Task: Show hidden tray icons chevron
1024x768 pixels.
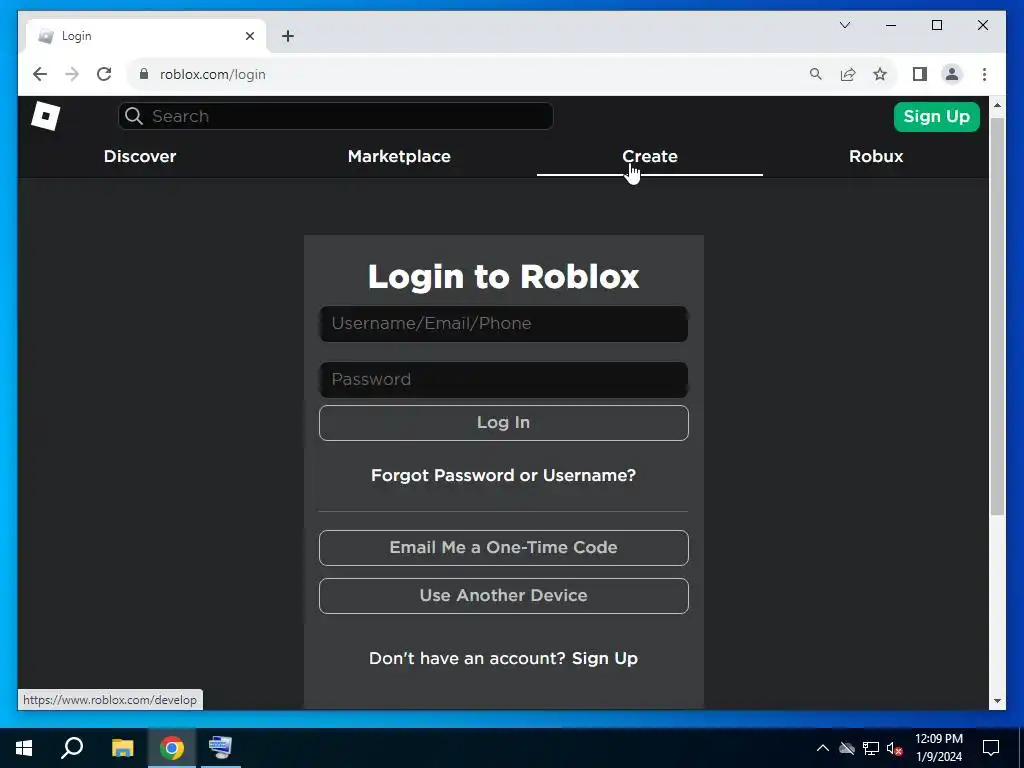Action: click(823, 748)
